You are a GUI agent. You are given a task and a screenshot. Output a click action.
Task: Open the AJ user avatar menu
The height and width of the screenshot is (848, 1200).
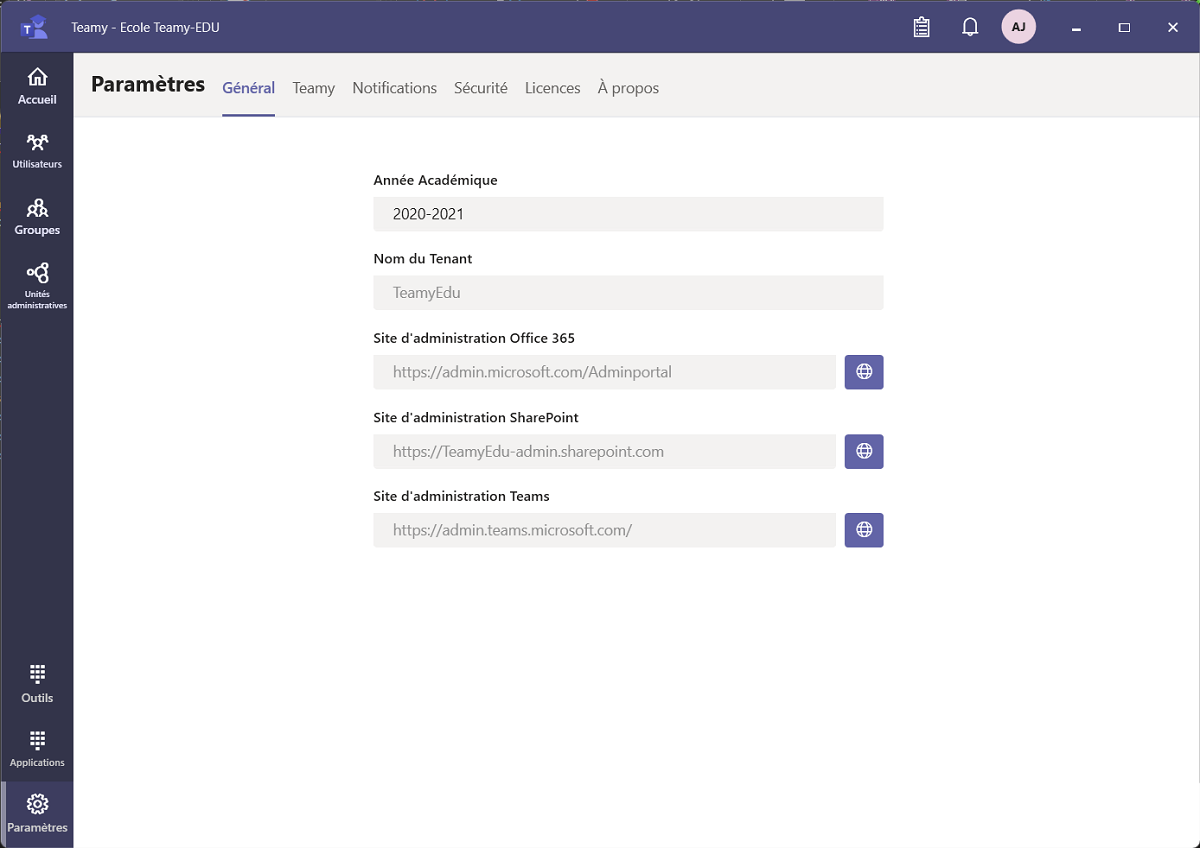[1018, 27]
